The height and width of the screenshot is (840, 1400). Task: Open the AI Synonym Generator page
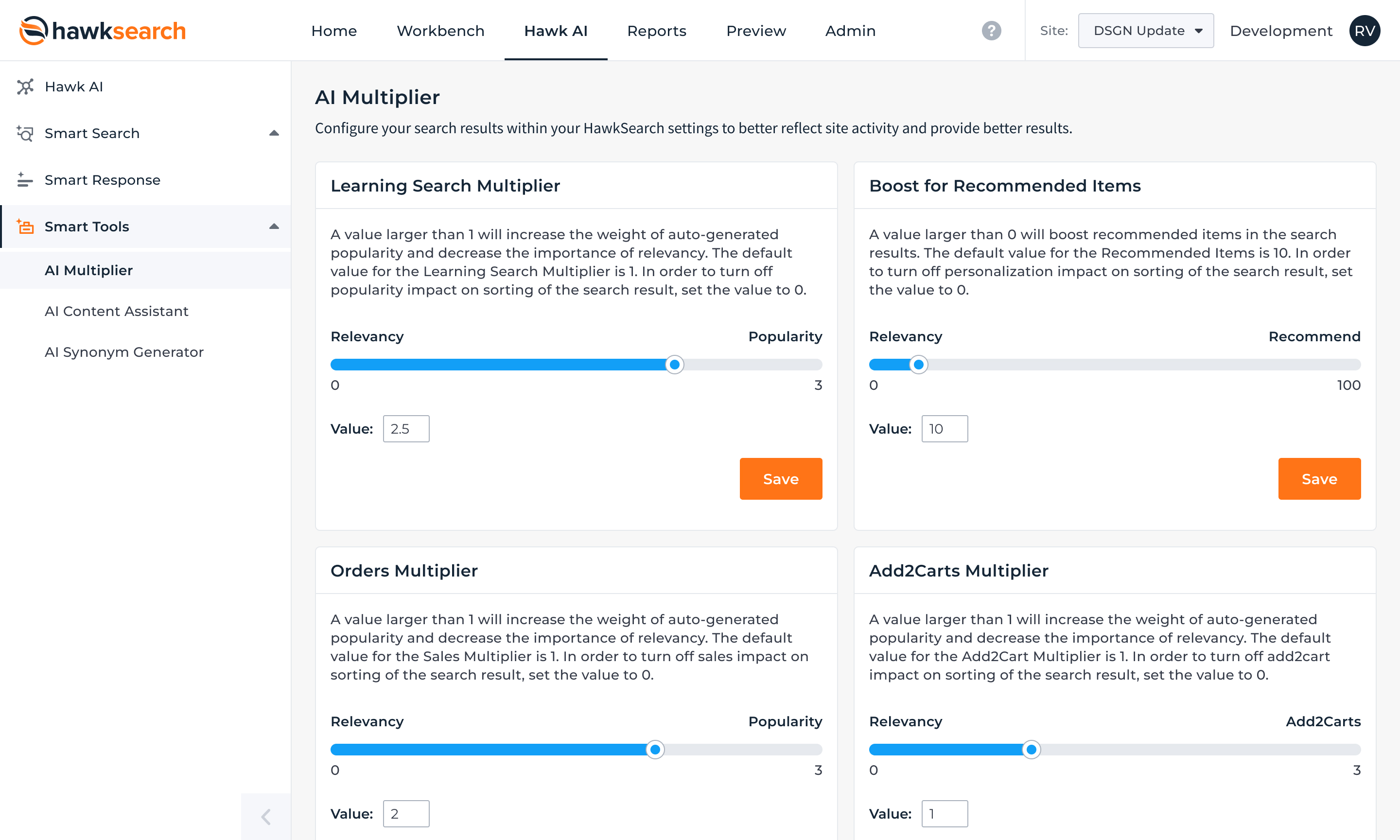pyautogui.click(x=124, y=352)
